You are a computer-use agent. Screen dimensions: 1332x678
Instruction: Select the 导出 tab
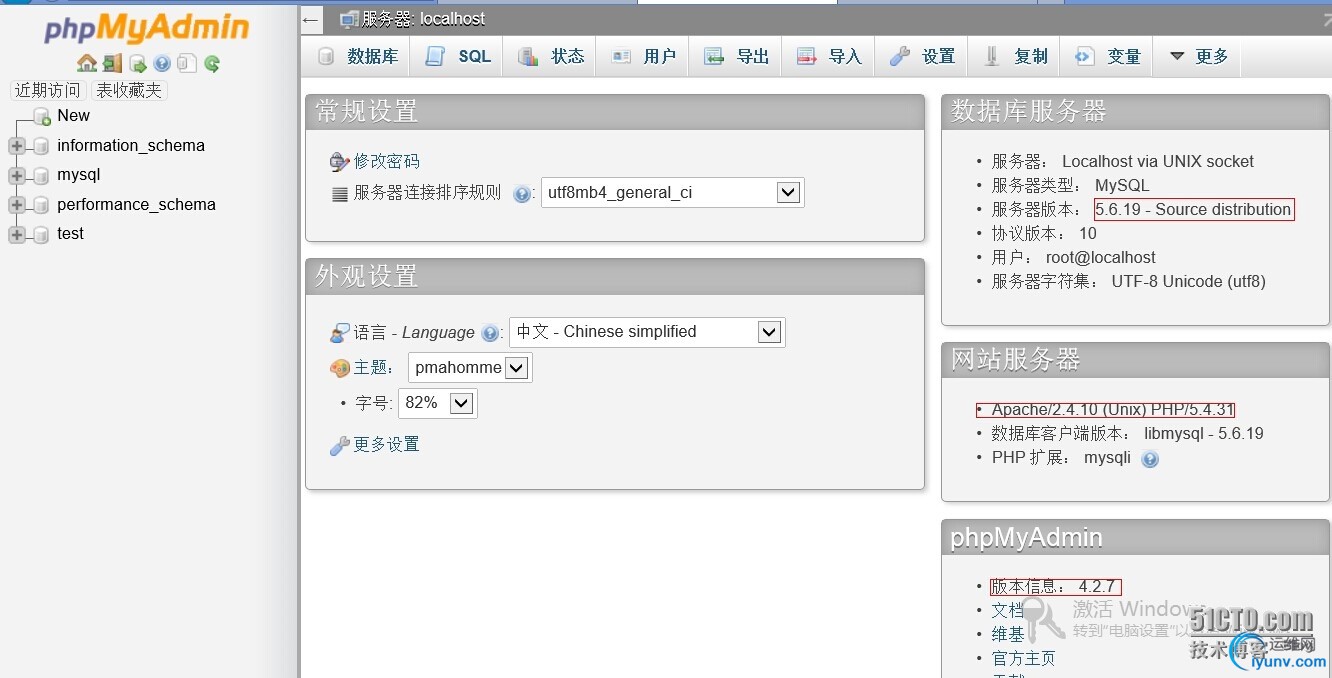[736, 57]
